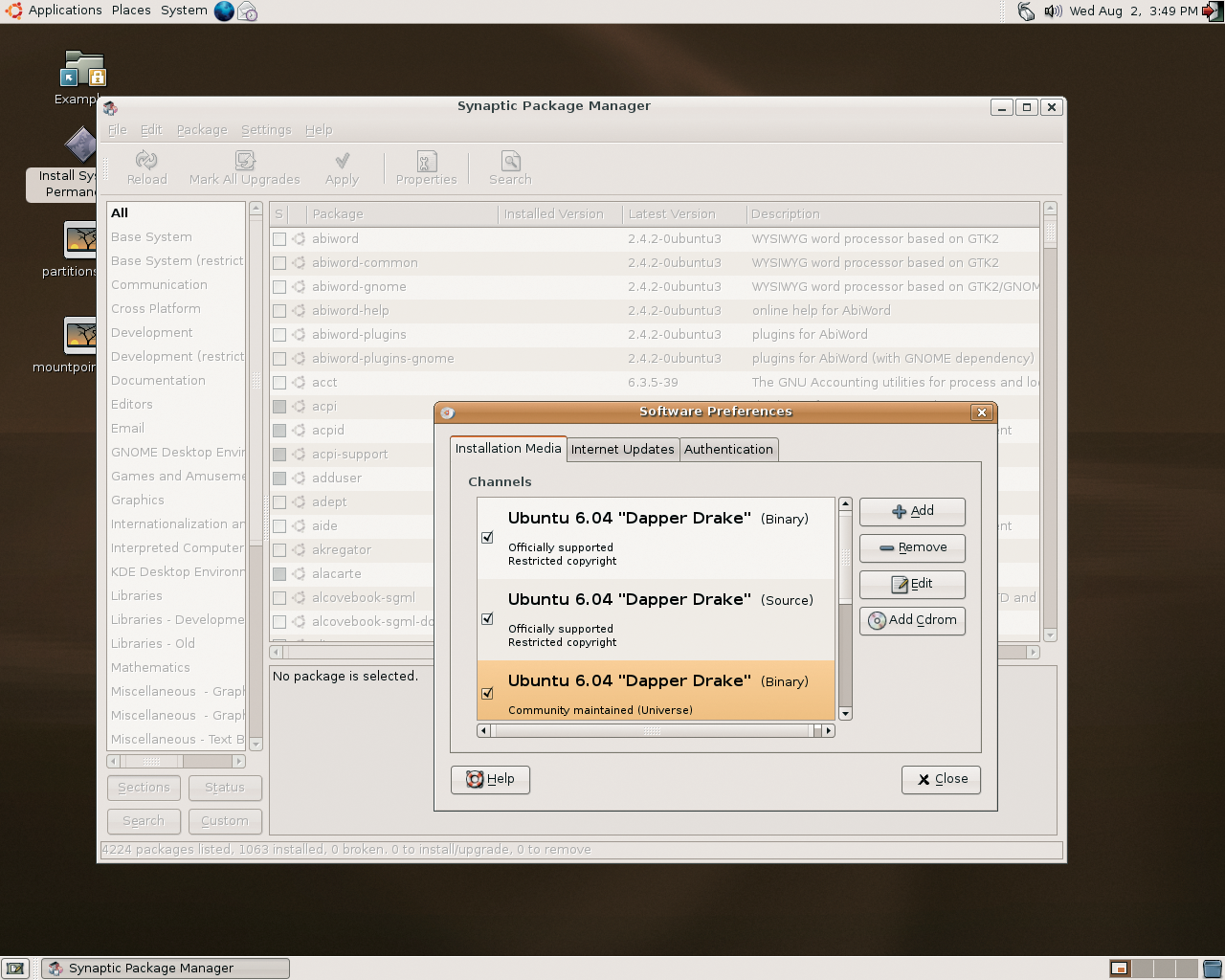Click the Remove channel button
The width and height of the screenshot is (1225, 980).
coord(912,548)
